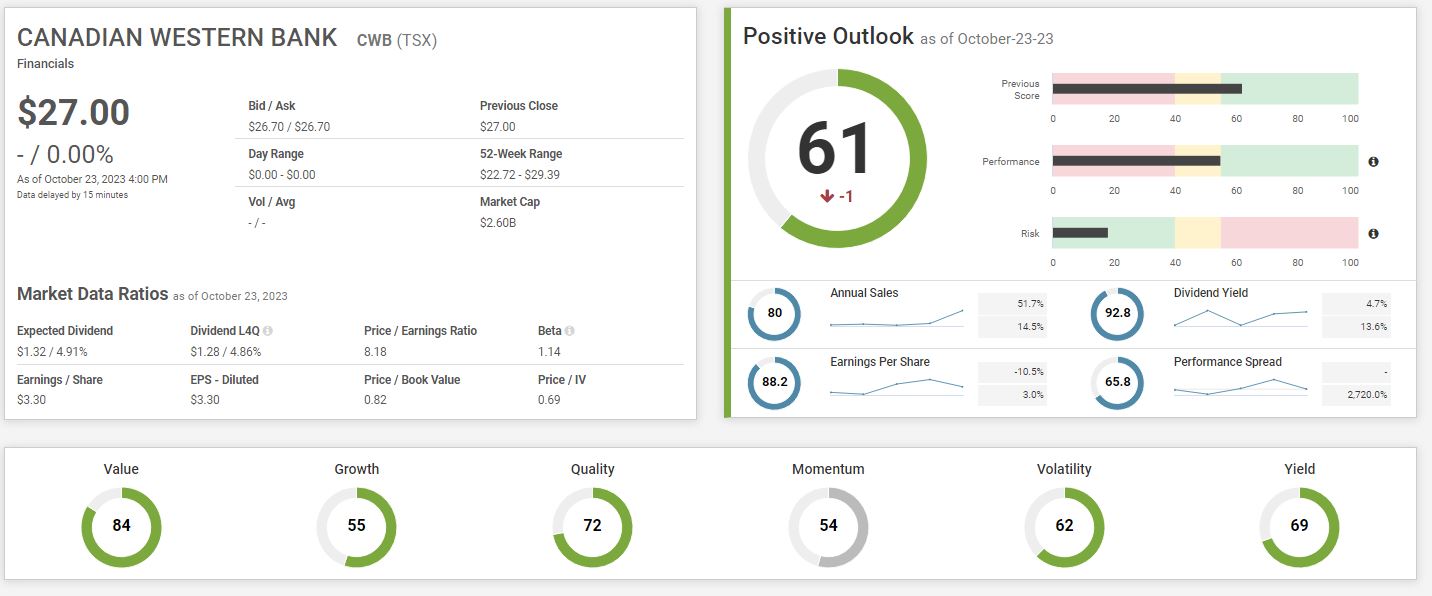
Task: Click the info icon beside the Performance bar
Action: [x=1373, y=162]
